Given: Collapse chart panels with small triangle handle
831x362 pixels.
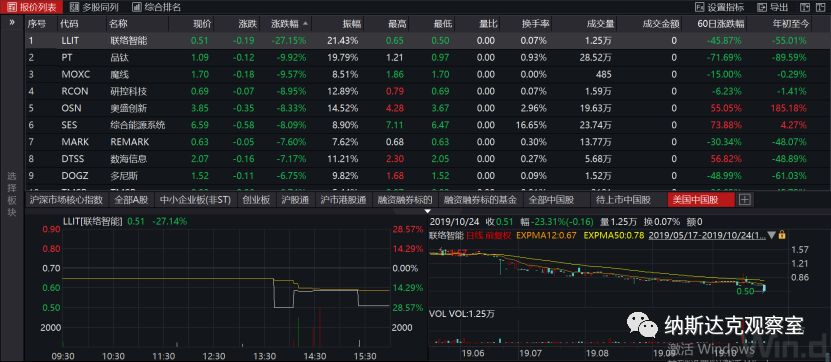Looking at the screenshot, I should click(428, 211).
